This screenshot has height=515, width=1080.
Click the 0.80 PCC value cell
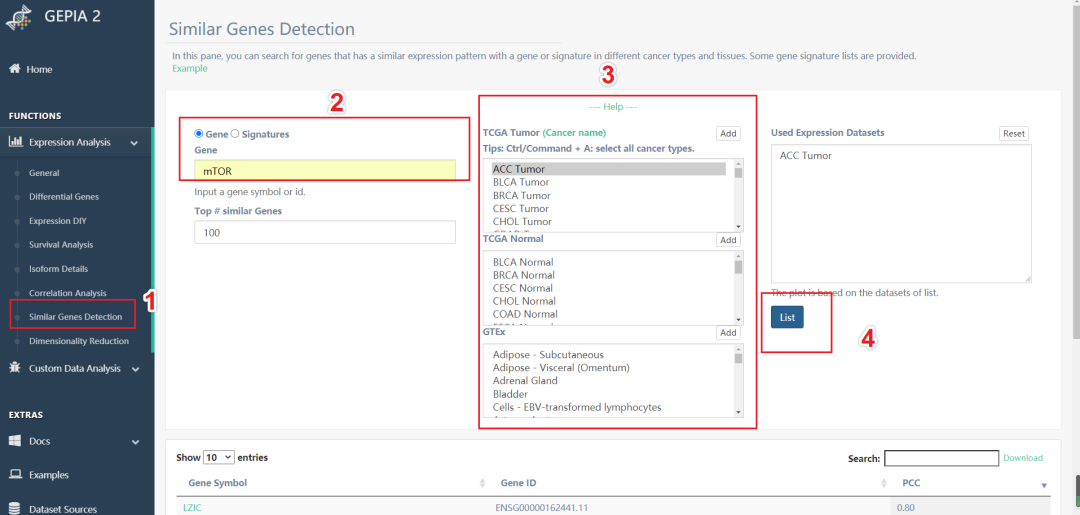pos(905,507)
